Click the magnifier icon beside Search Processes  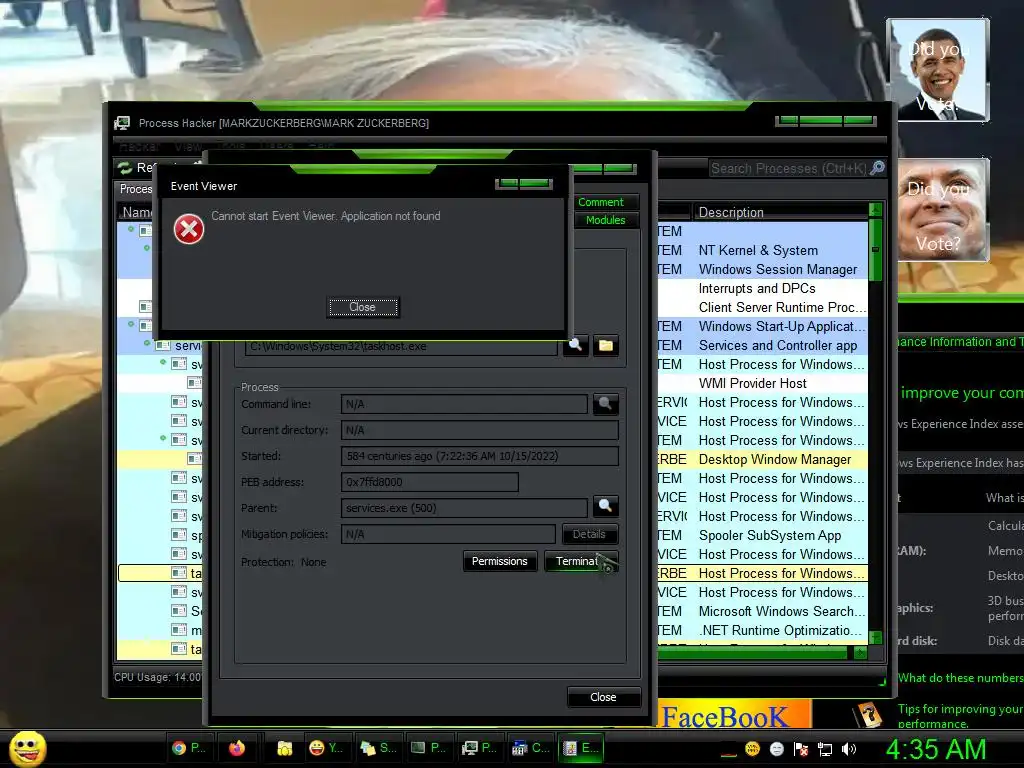point(878,168)
